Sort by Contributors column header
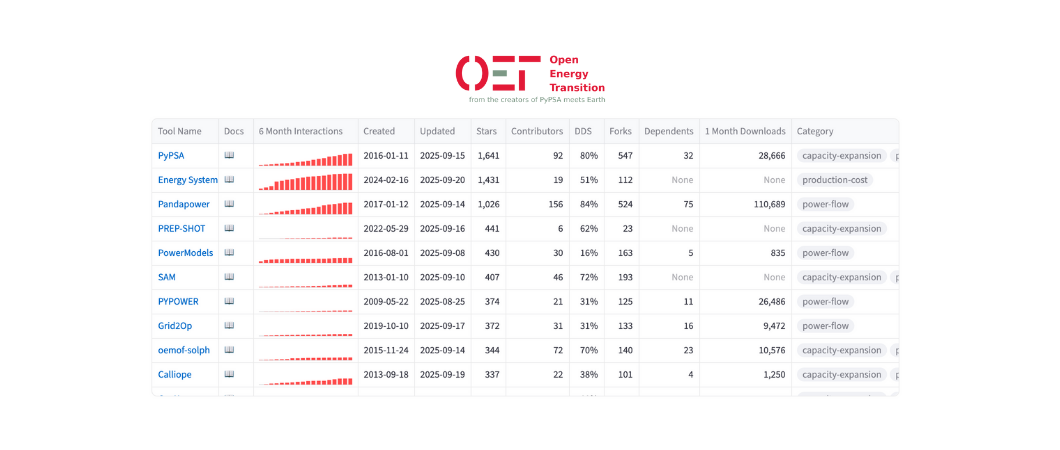 point(537,131)
